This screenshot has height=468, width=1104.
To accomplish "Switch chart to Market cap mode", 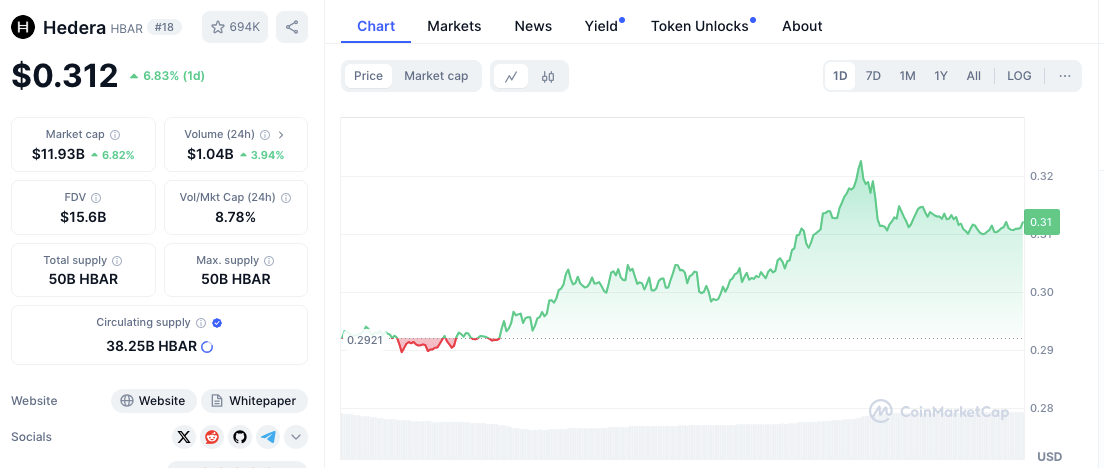I will (436, 76).
